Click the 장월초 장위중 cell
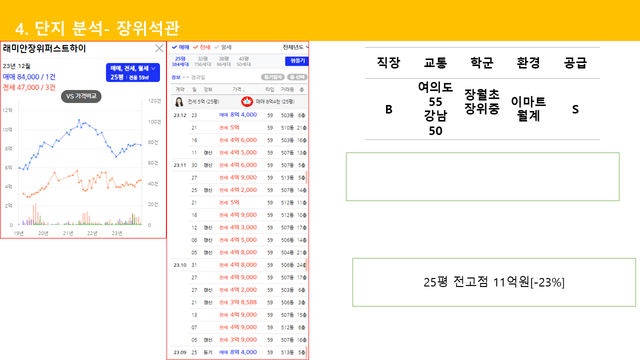The width and height of the screenshot is (640, 360). tap(482, 102)
